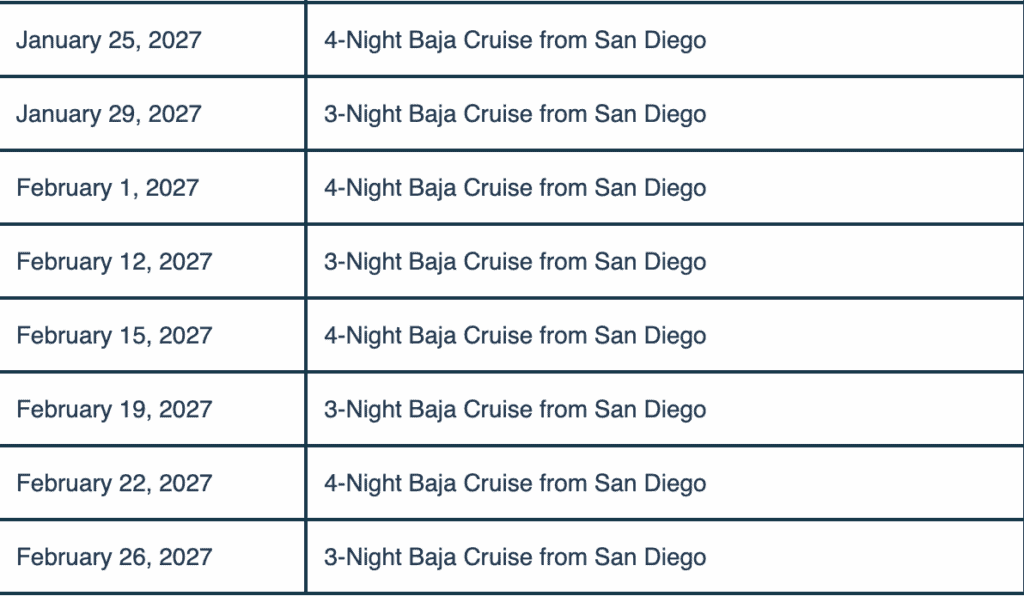Image resolution: width=1024 pixels, height=596 pixels.
Task: Select the 3-Night Baja Cruise for February 12
Action: point(514,262)
